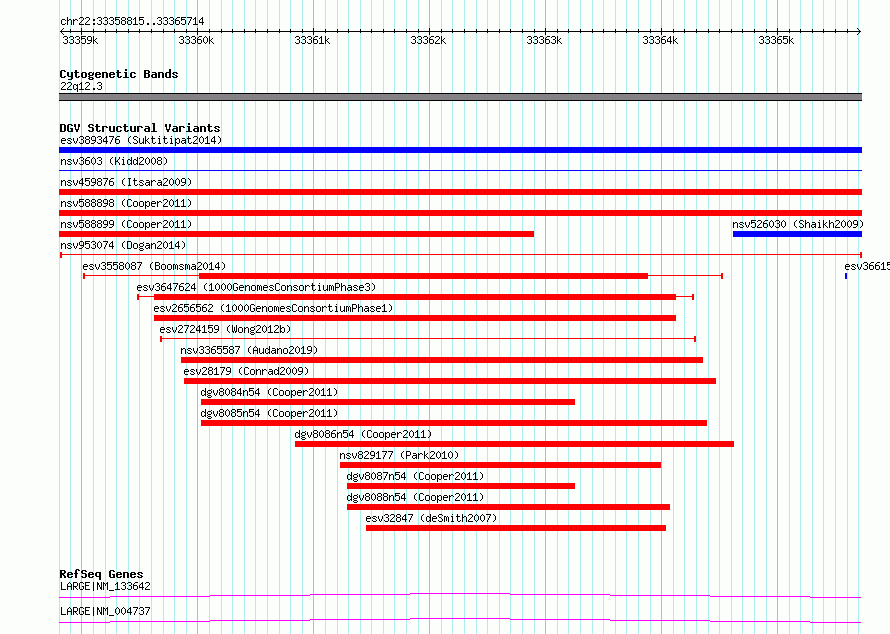
Task: Click the 33362k ruler tick label
Action: (428, 40)
